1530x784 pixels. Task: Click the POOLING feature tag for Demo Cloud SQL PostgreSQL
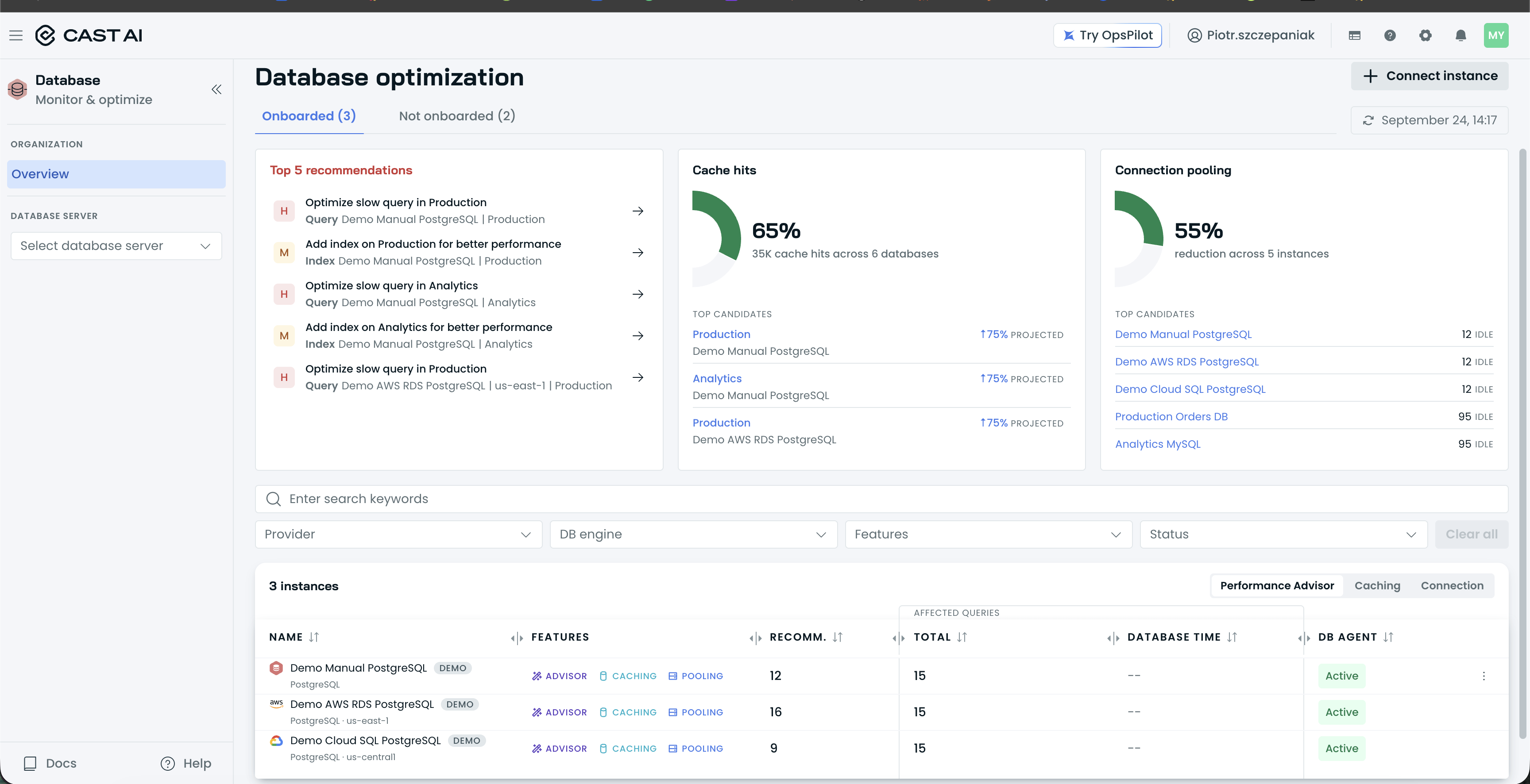[695, 749]
